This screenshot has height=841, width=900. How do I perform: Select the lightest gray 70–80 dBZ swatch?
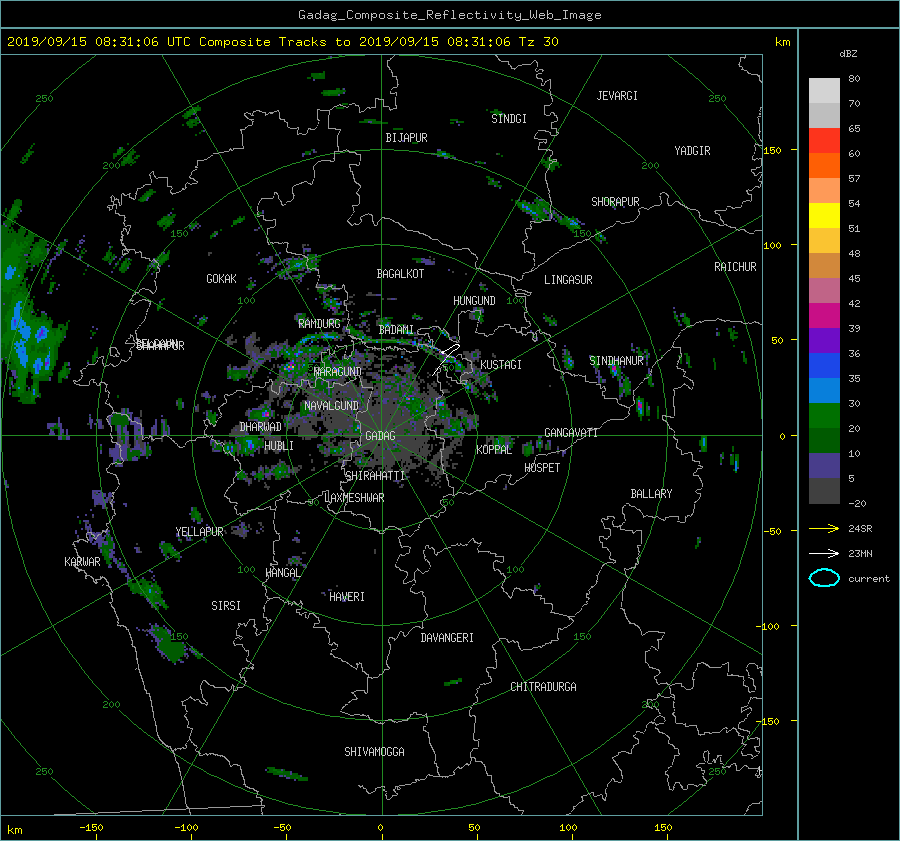tap(824, 91)
